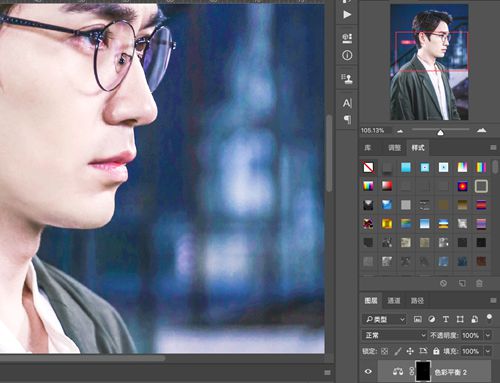Switch to the 通道 tab
The width and height of the screenshot is (500, 383).
pyautogui.click(x=394, y=301)
